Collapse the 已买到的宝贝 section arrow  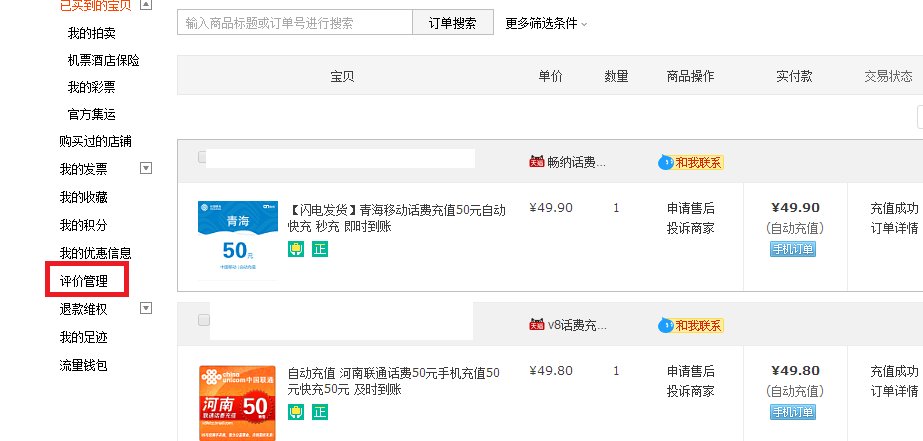146,5
